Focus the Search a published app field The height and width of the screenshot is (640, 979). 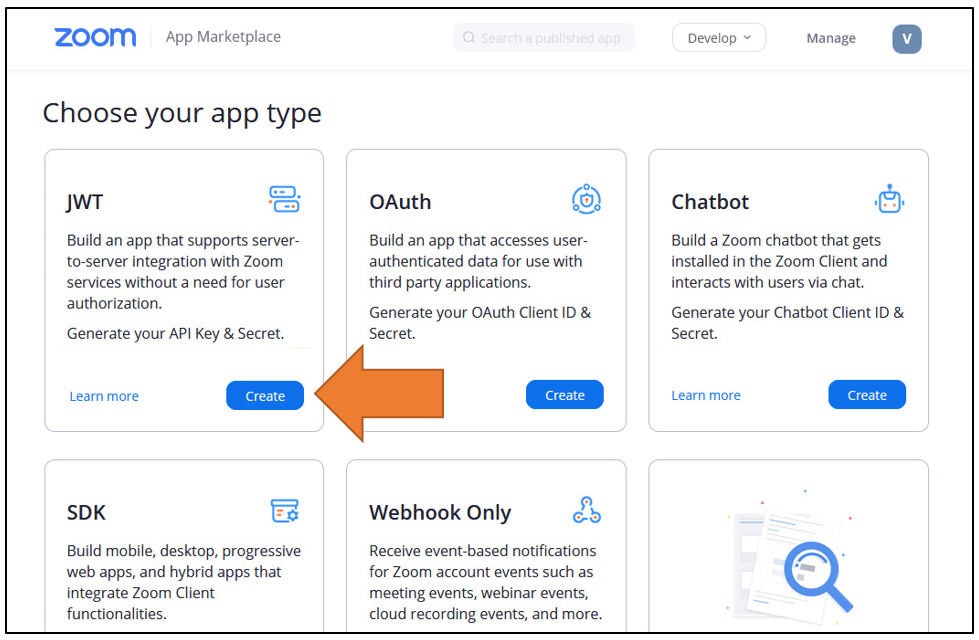[x=544, y=37]
